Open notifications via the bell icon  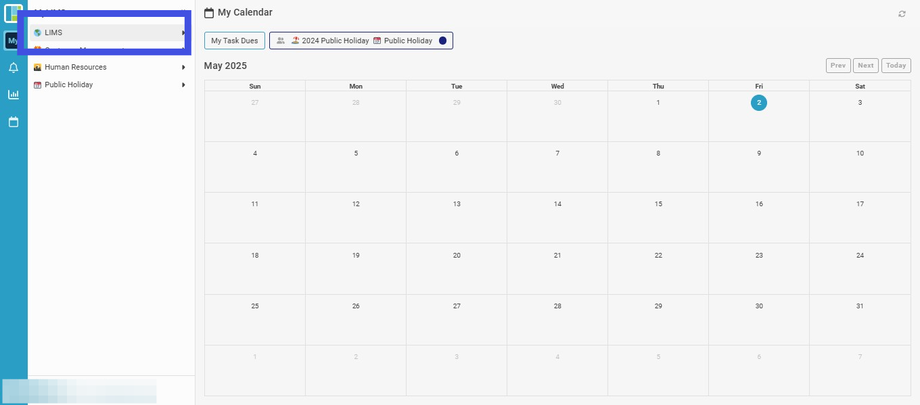(13, 68)
